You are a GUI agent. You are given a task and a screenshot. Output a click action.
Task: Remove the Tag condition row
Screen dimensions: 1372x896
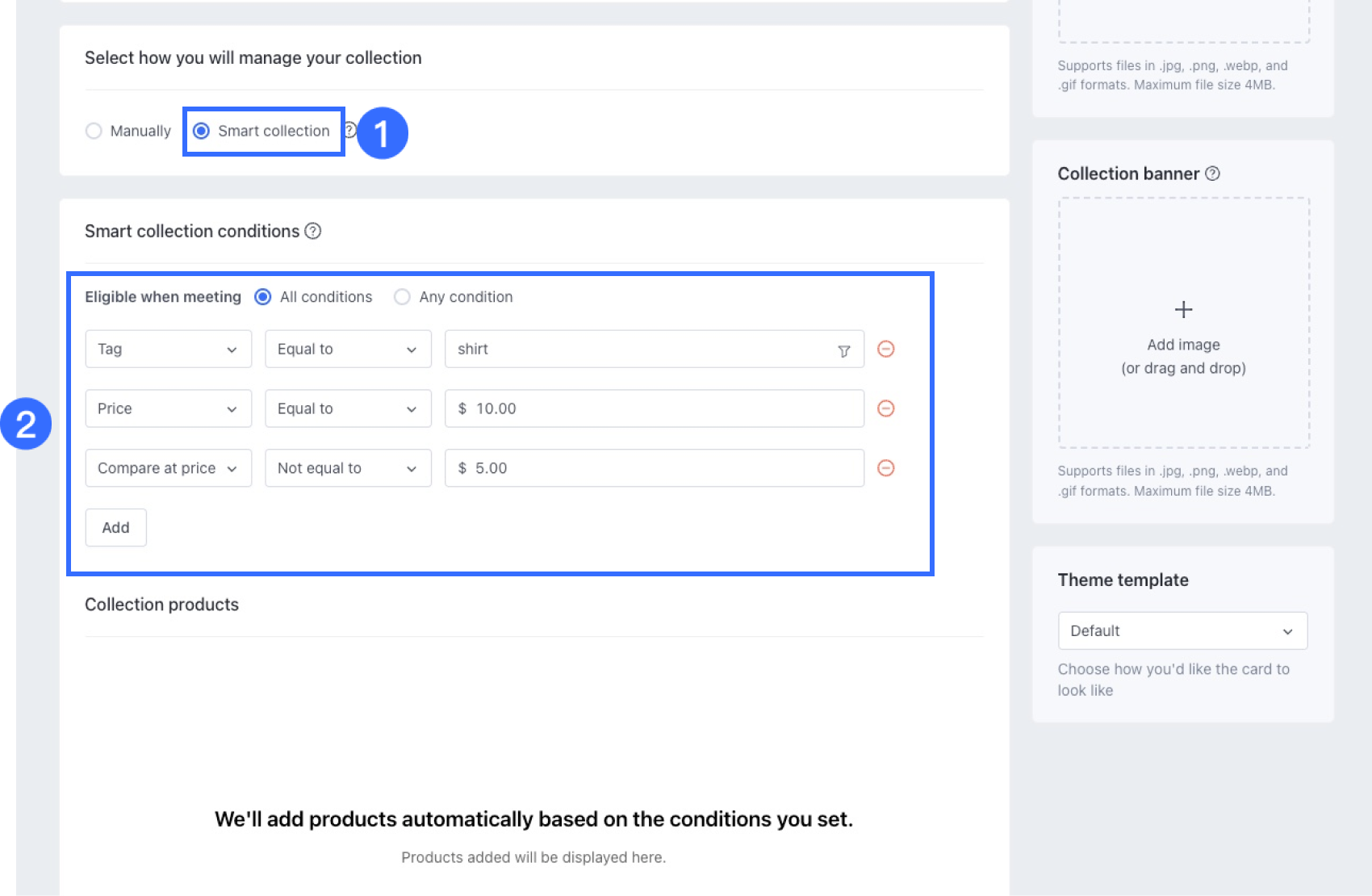[885, 349]
